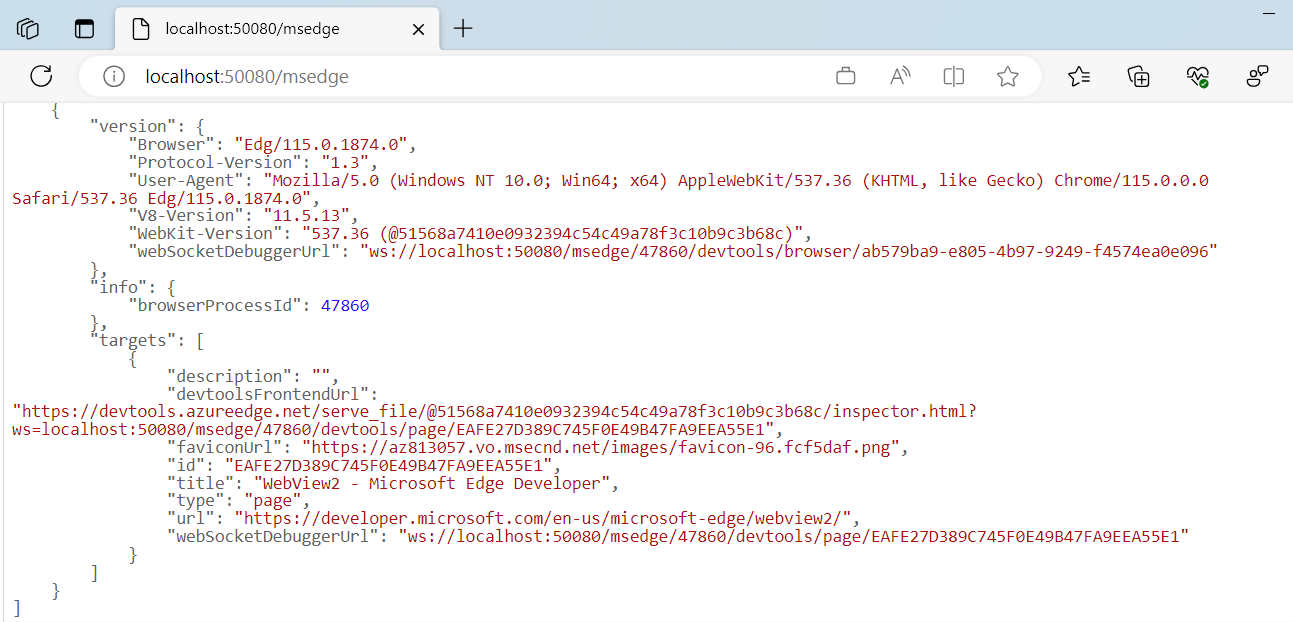Open the Workspaces menu
Image resolution: width=1293 pixels, height=622 pixels.
27,28
